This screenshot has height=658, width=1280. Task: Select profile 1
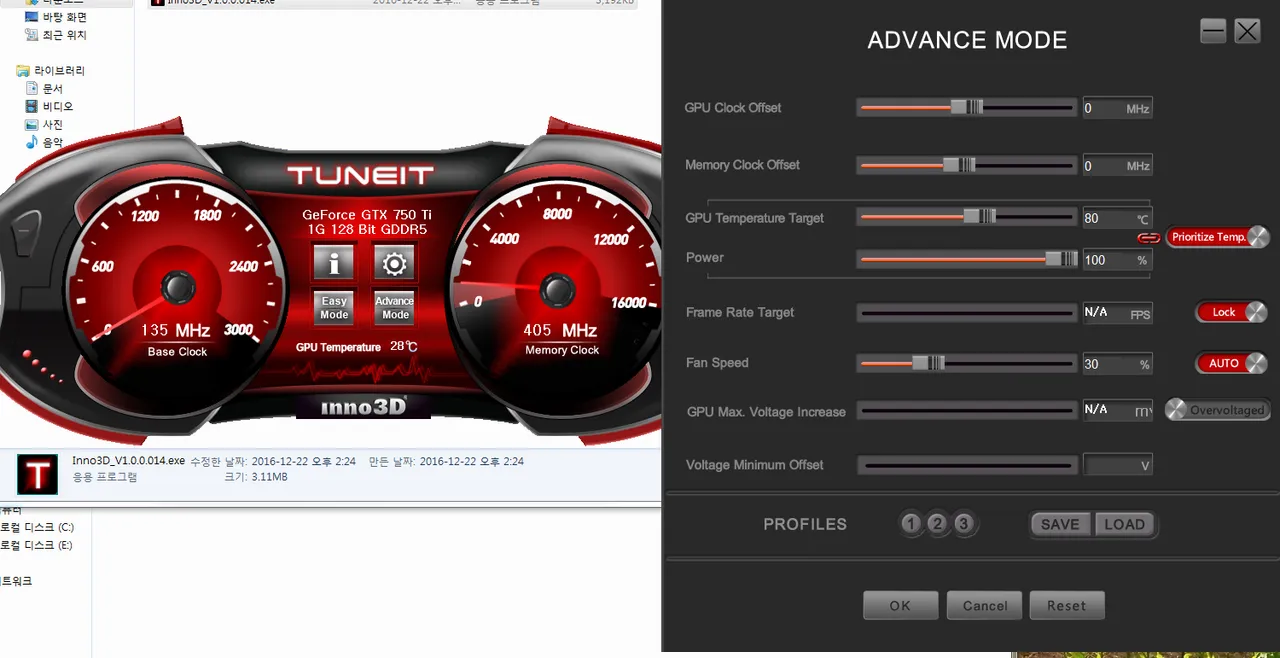(x=910, y=523)
